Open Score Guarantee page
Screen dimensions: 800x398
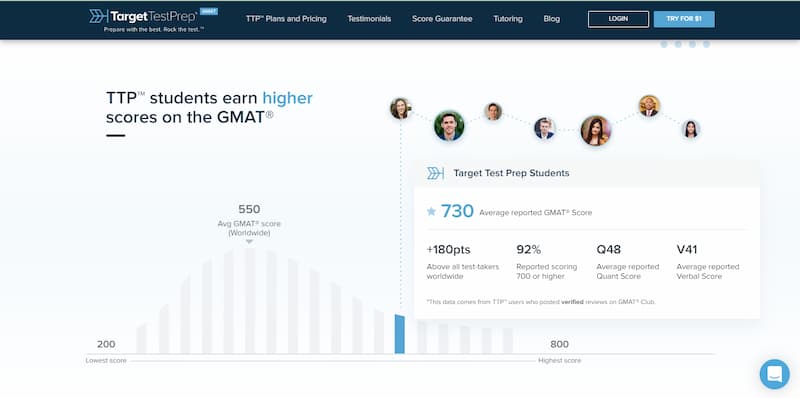[x=442, y=19]
